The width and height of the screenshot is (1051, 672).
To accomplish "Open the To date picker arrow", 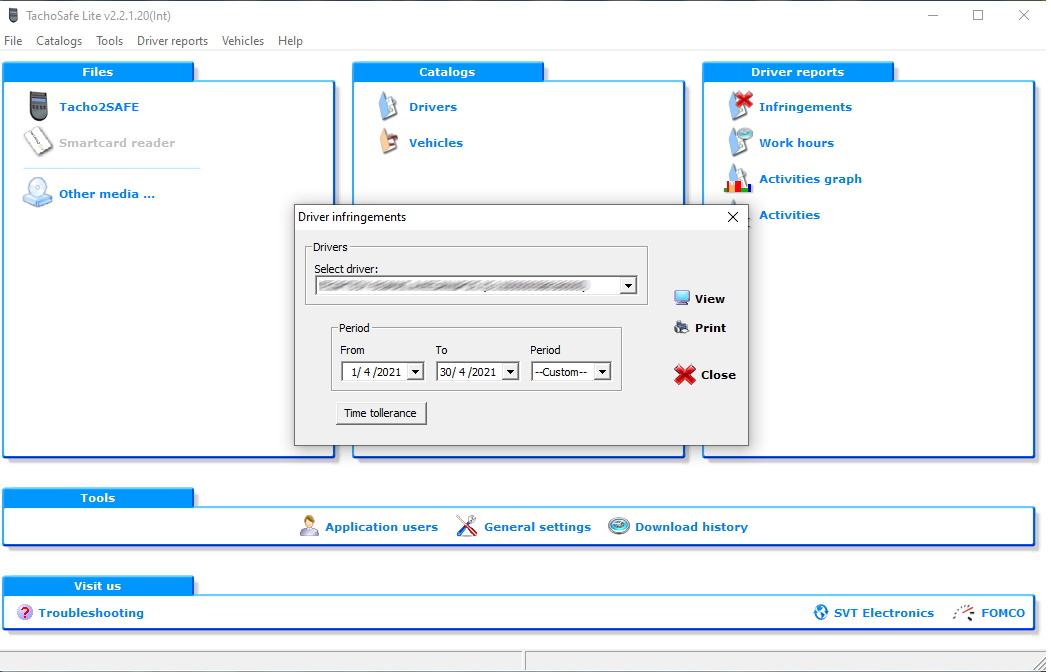I will [x=510, y=372].
